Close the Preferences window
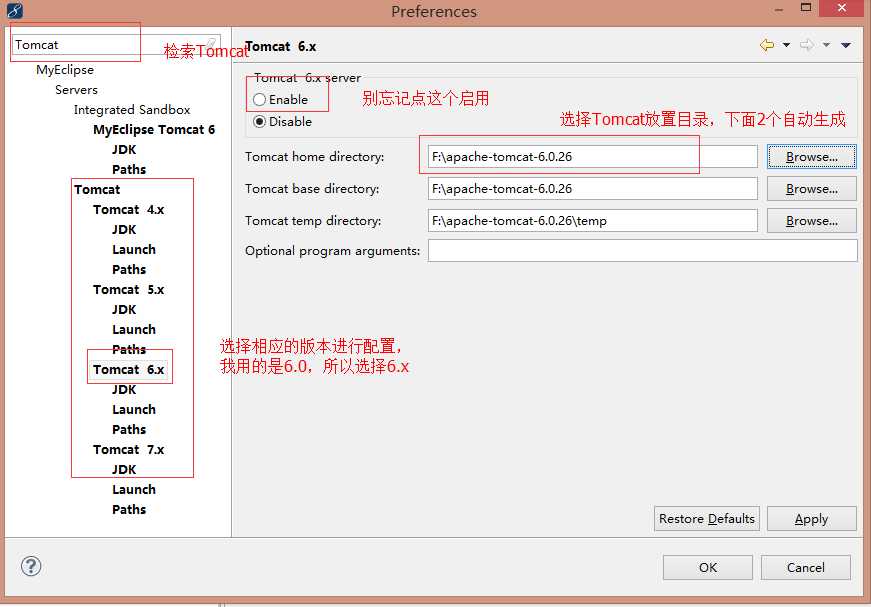This screenshot has width=871, height=607. (x=842, y=8)
